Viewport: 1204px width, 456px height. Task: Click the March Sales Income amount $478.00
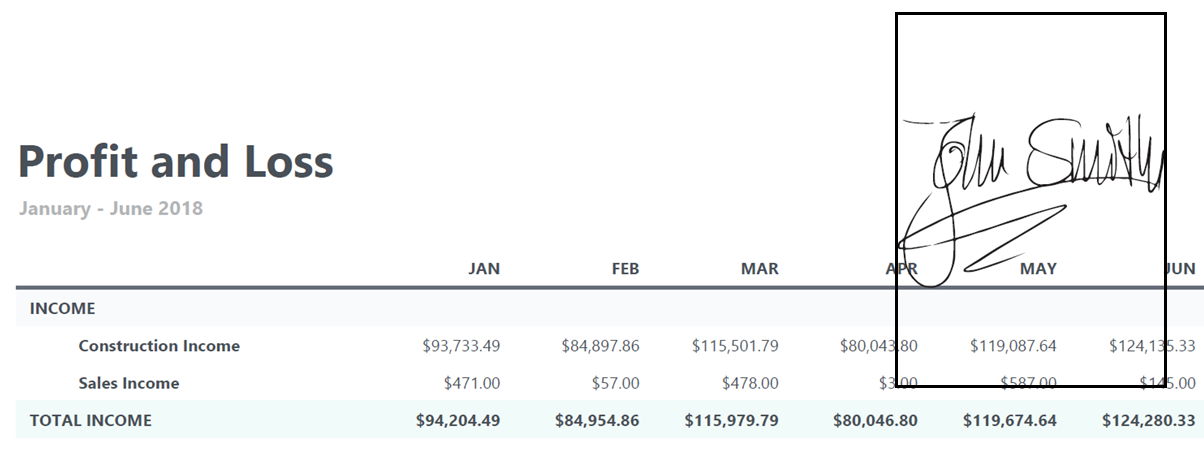tap(750, 383)
